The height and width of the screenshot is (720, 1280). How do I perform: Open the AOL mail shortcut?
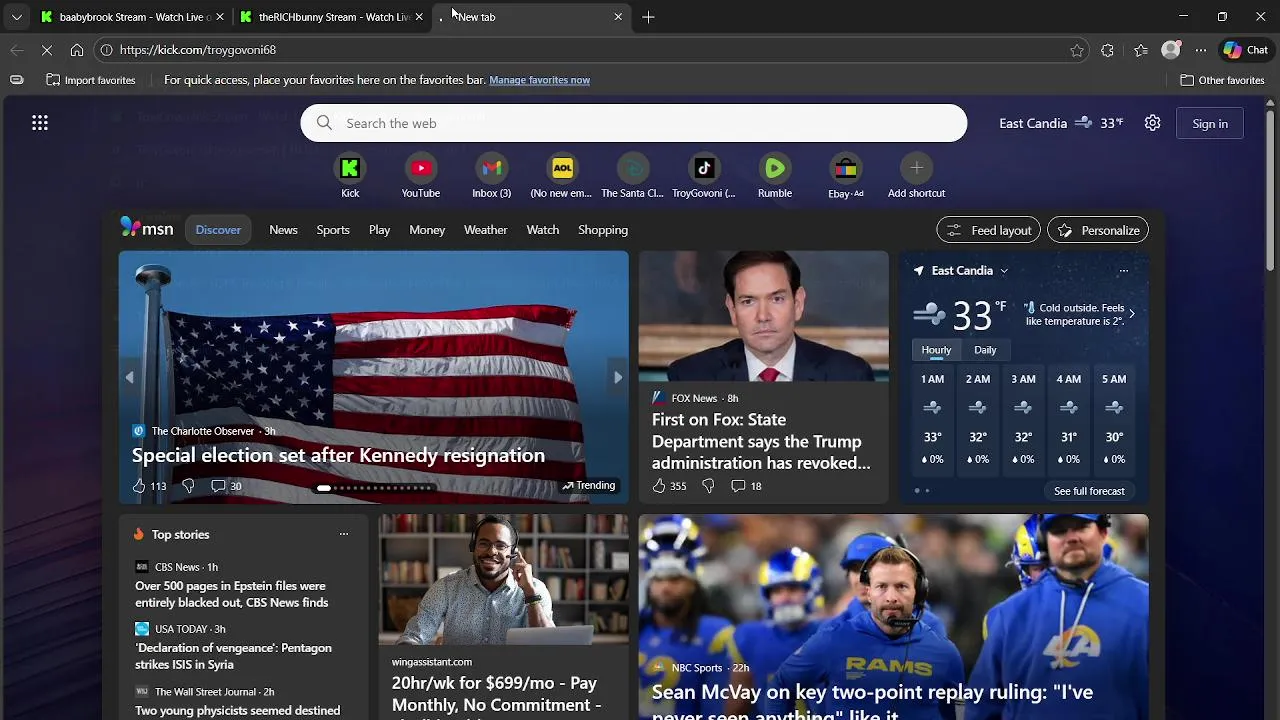pos(561,177)
